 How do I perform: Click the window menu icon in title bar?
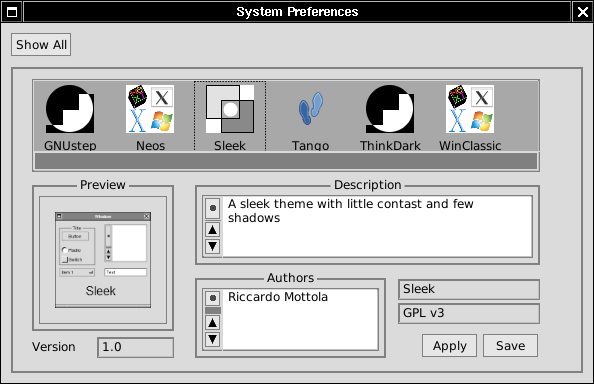[x=12, y=12]
